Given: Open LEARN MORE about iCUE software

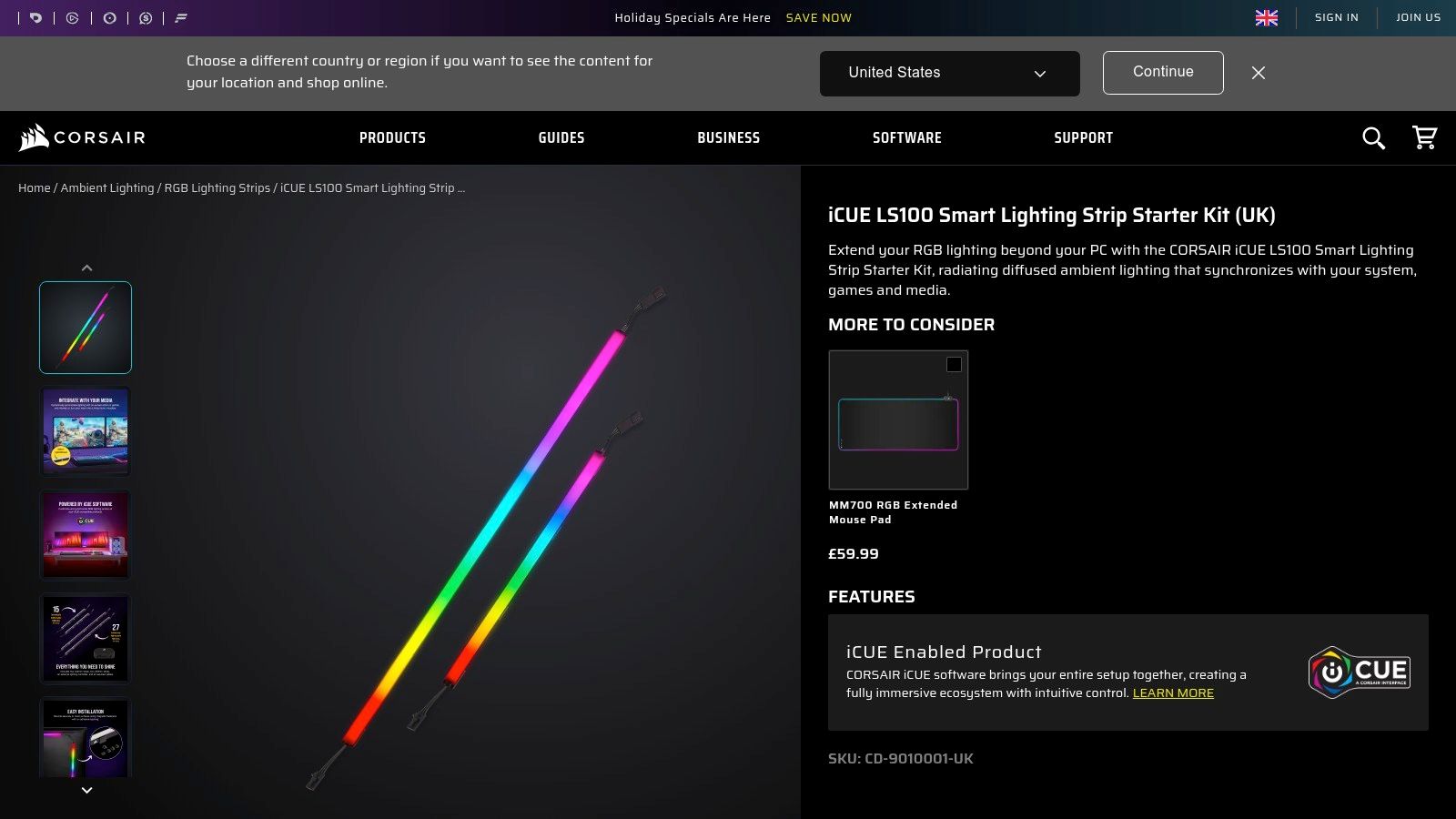Looking at the screenshot, I should 1172,693.
